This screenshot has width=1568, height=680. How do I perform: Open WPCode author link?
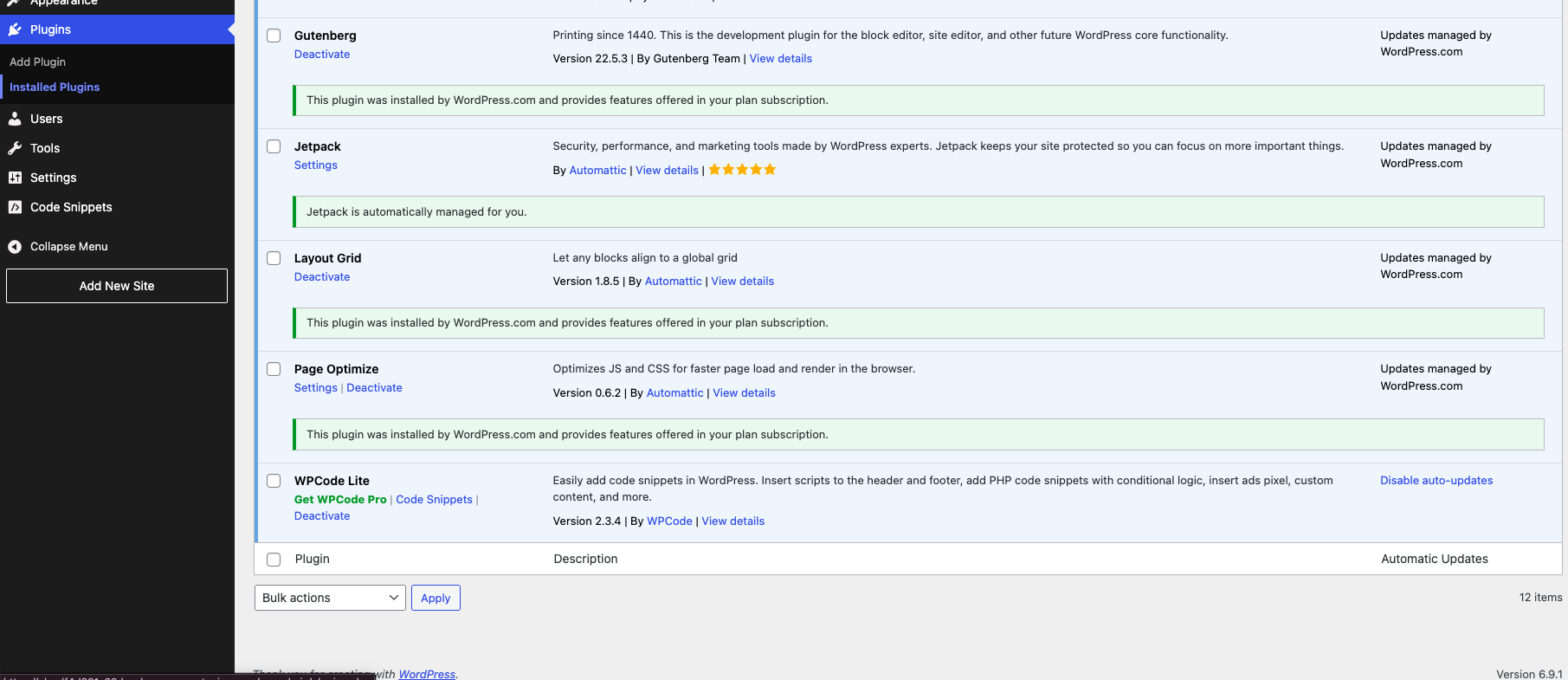(x=669, y=521)
